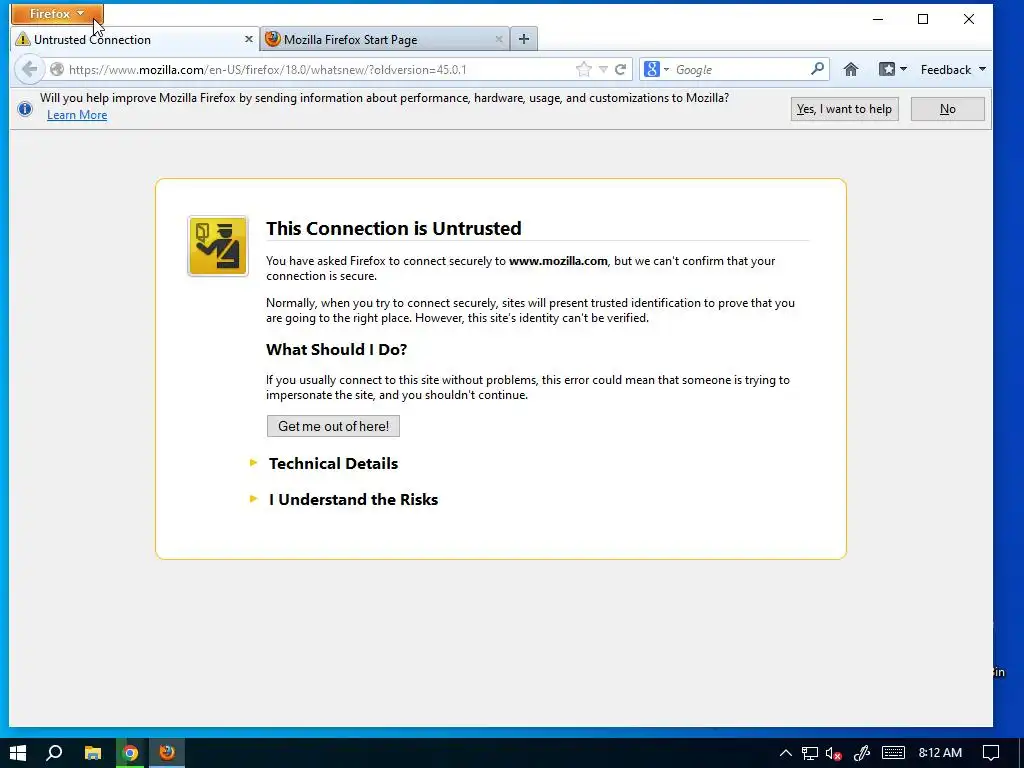This screenshot has height=768, width=1024.
Task: Click the Google search input field
Action: [741, 69]
